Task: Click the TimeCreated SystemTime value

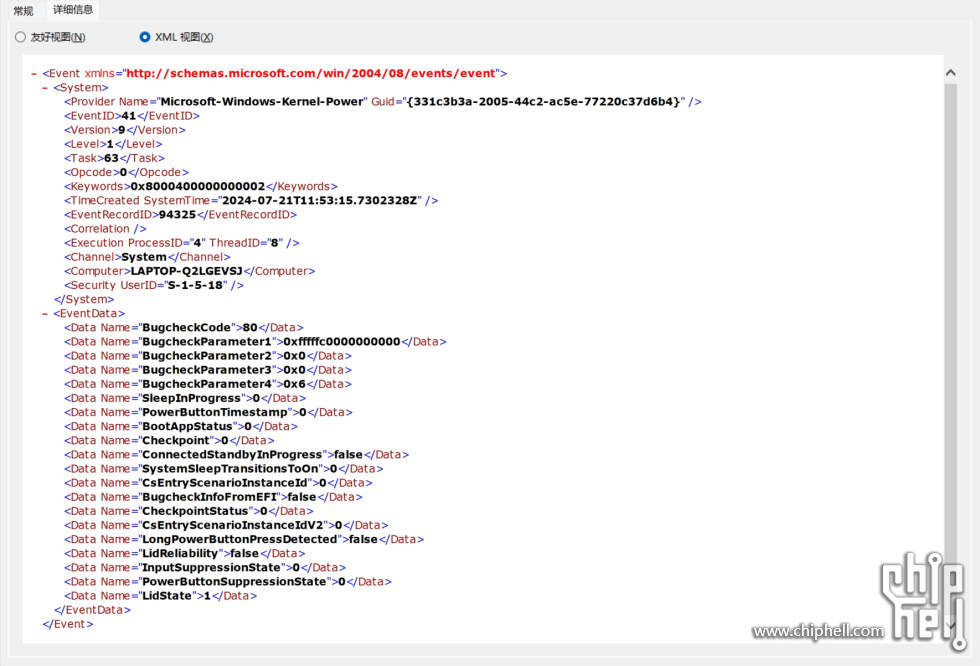Action: click(x=320, y=201)
